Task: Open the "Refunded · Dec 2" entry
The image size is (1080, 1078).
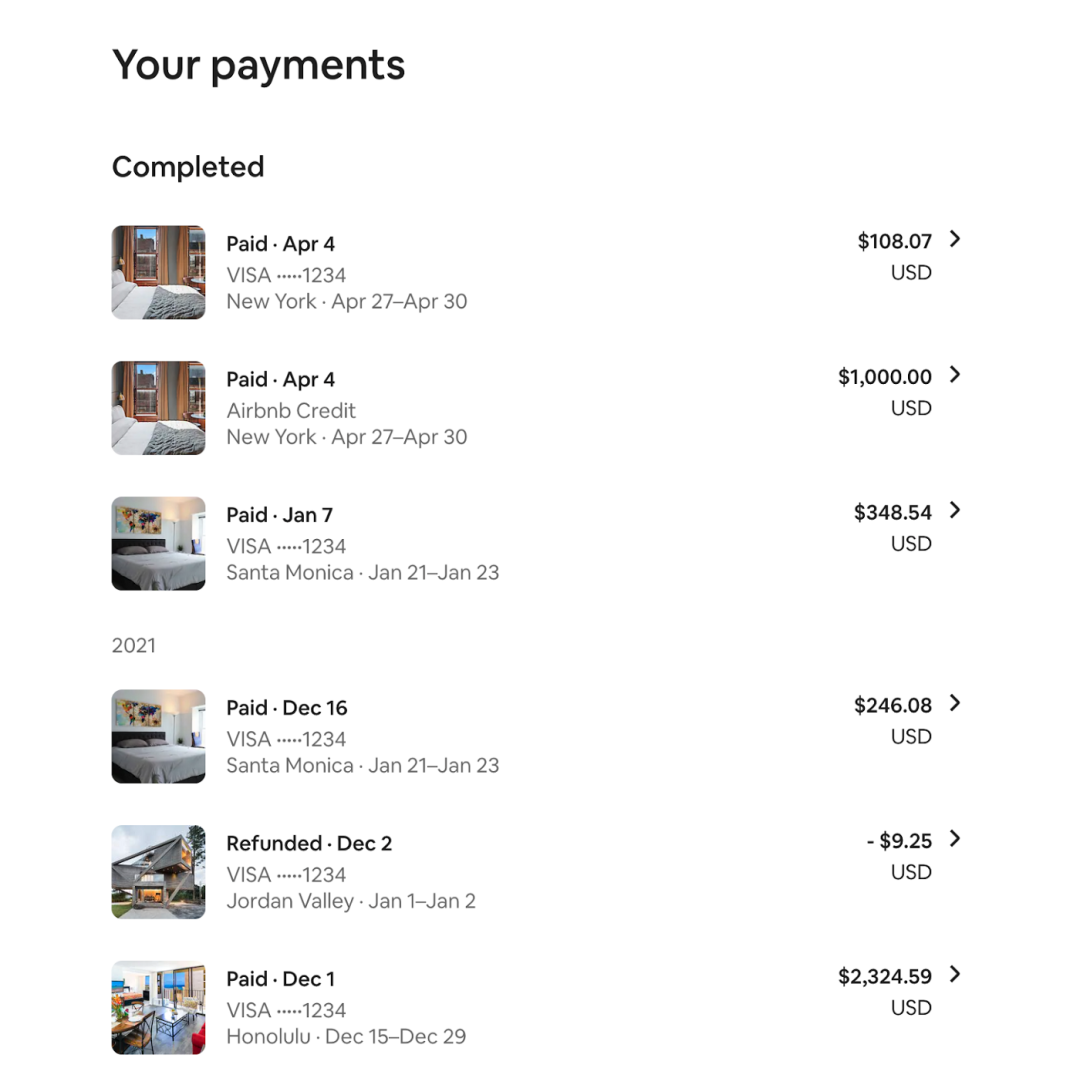Action: [x=309, y=844]
